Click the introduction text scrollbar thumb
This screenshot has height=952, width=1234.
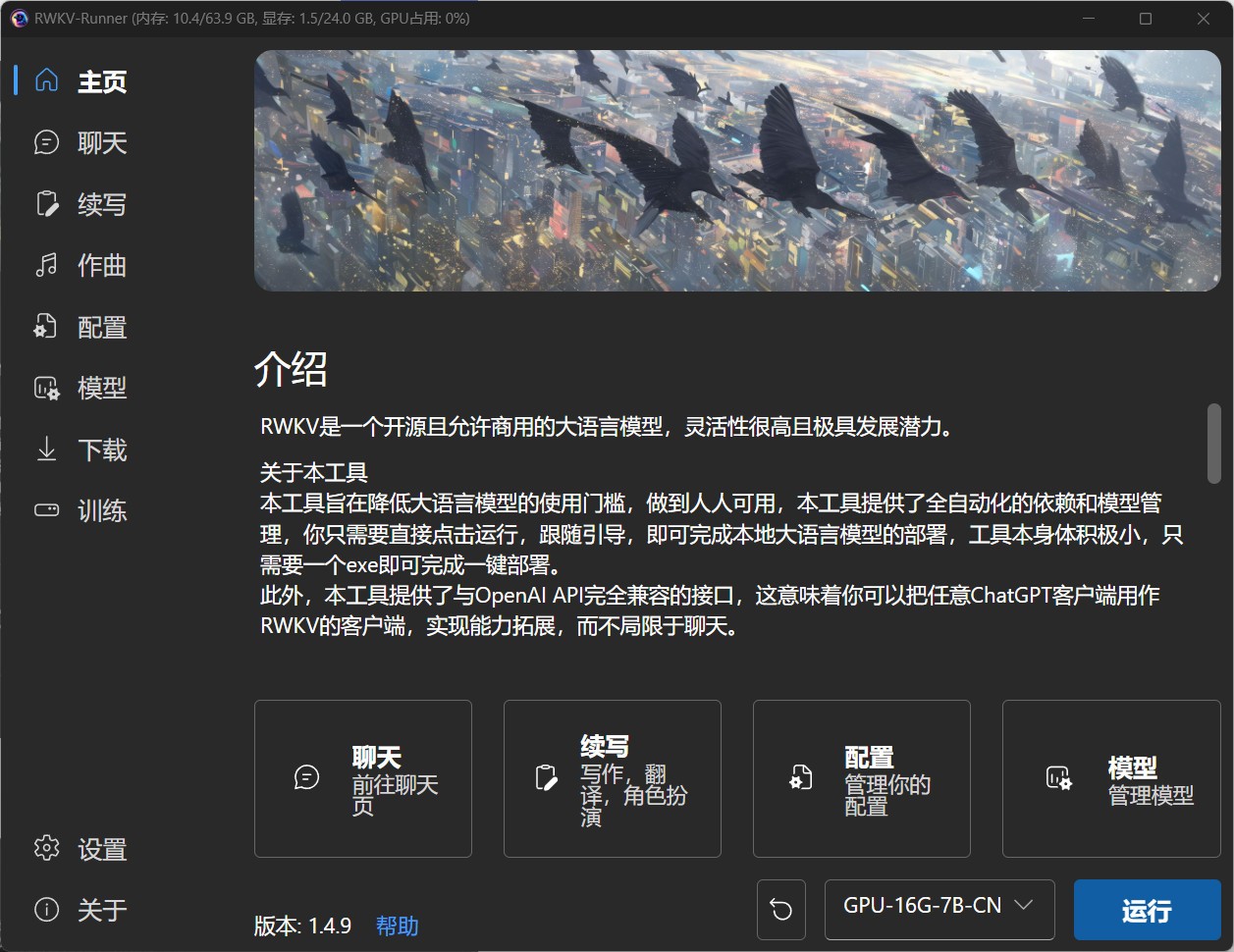pyautogui.click(x=1214, y=443)
